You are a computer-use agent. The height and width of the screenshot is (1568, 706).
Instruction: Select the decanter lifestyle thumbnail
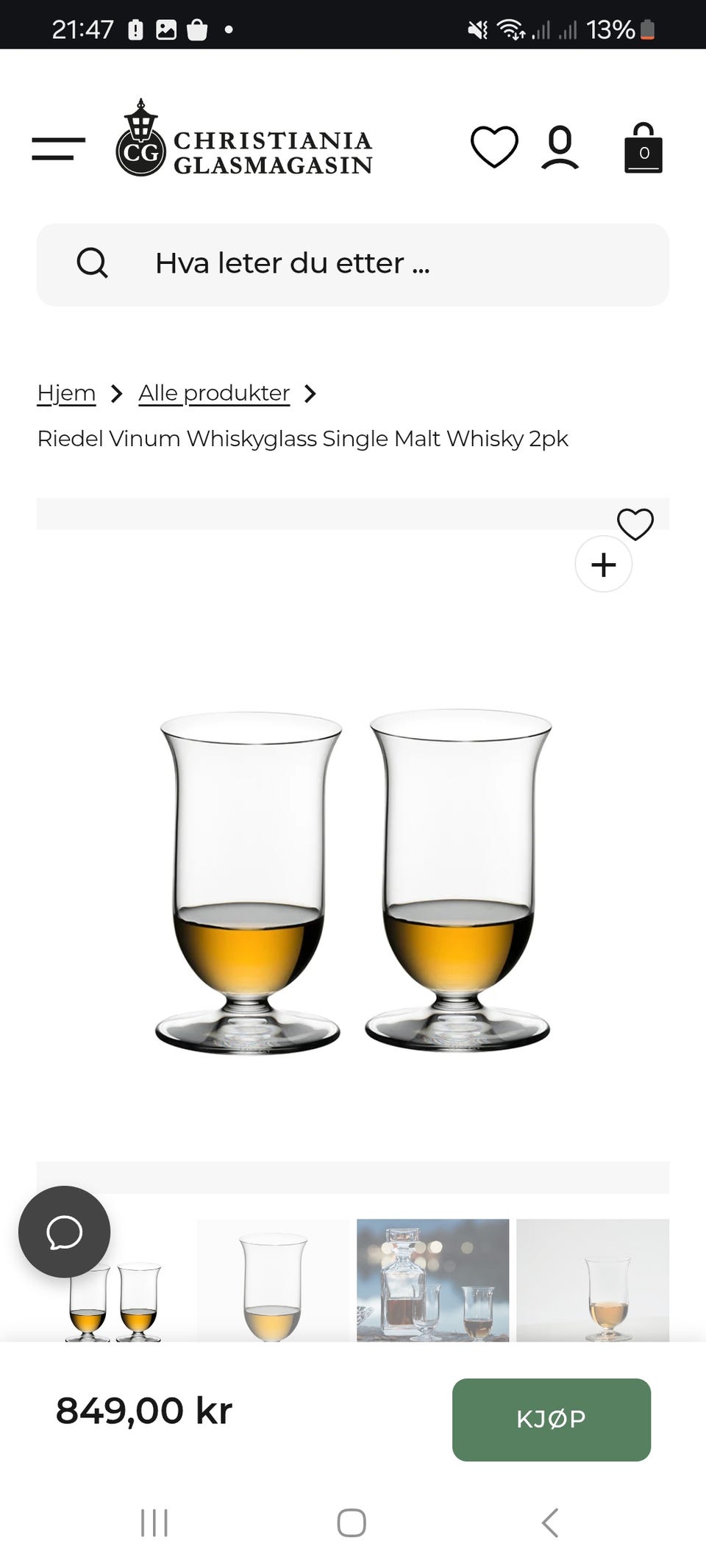click(432, 1281)
